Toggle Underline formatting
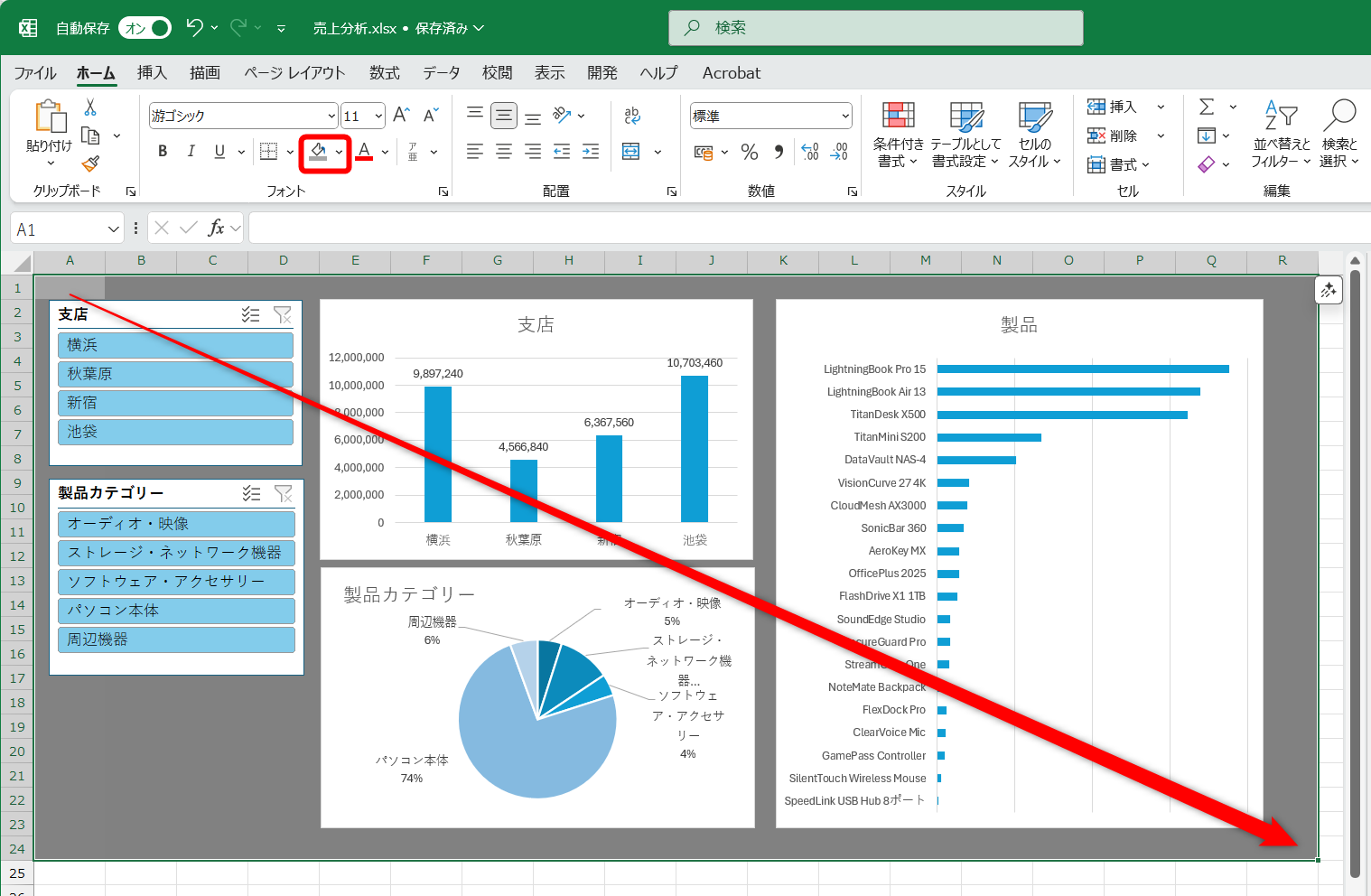The image size is (1371, 896). coord(219,152)
